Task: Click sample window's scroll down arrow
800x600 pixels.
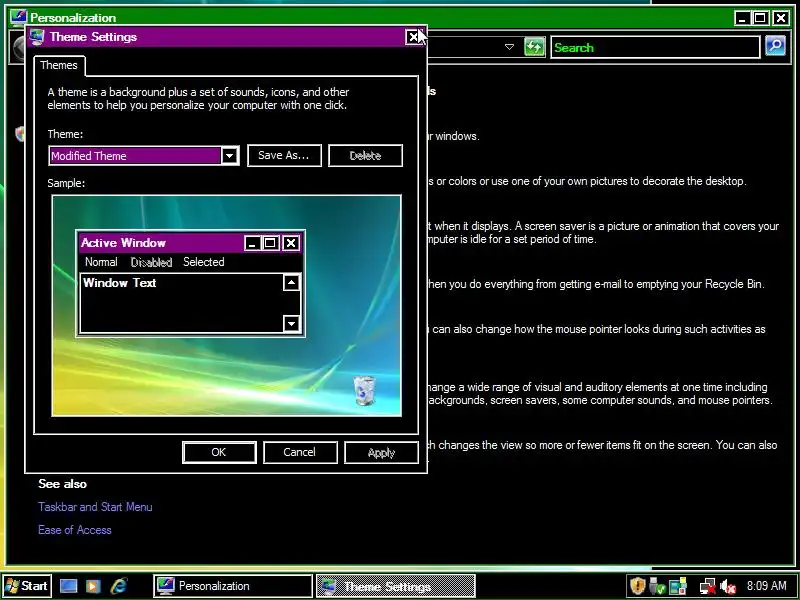Action: pos(291,323)
